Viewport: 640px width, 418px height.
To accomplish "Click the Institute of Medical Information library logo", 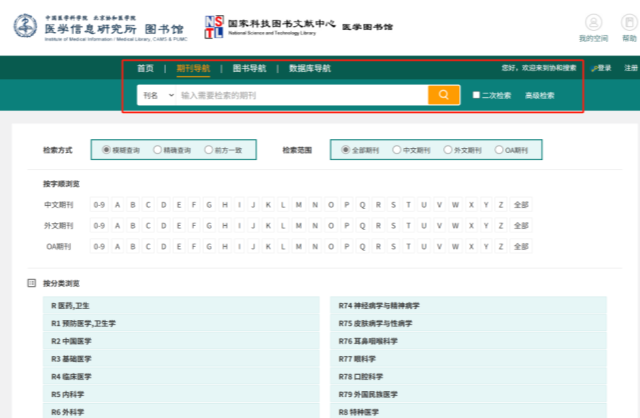I will pos(80,24).
